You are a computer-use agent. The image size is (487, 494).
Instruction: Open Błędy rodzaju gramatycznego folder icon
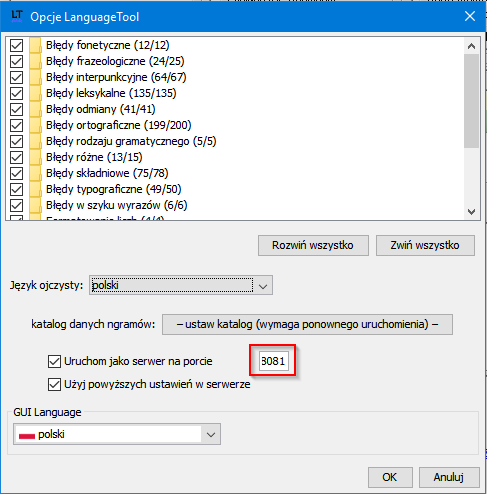point(35,141)
